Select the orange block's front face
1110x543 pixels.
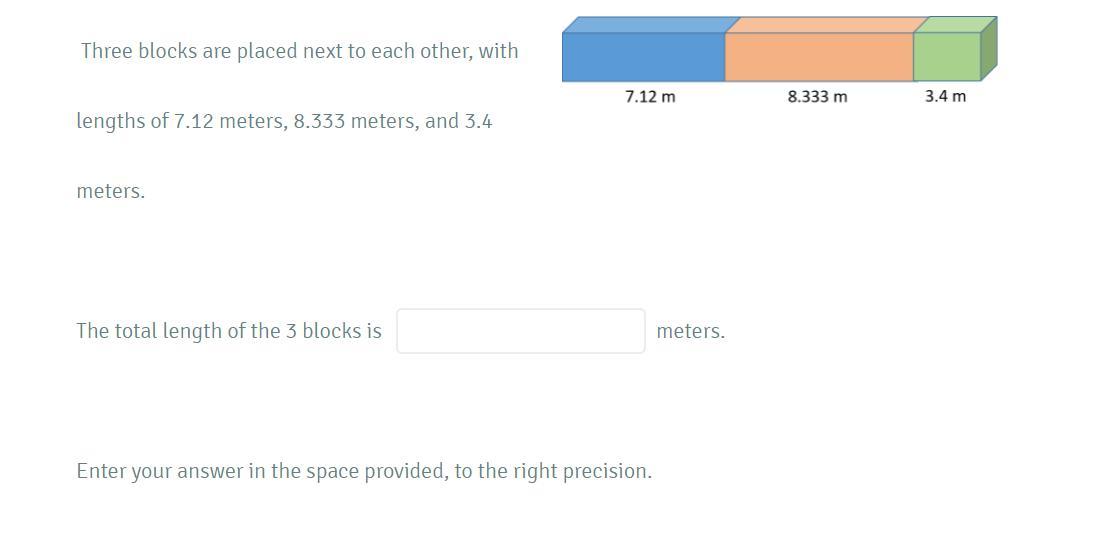click(x=819, y=57)
